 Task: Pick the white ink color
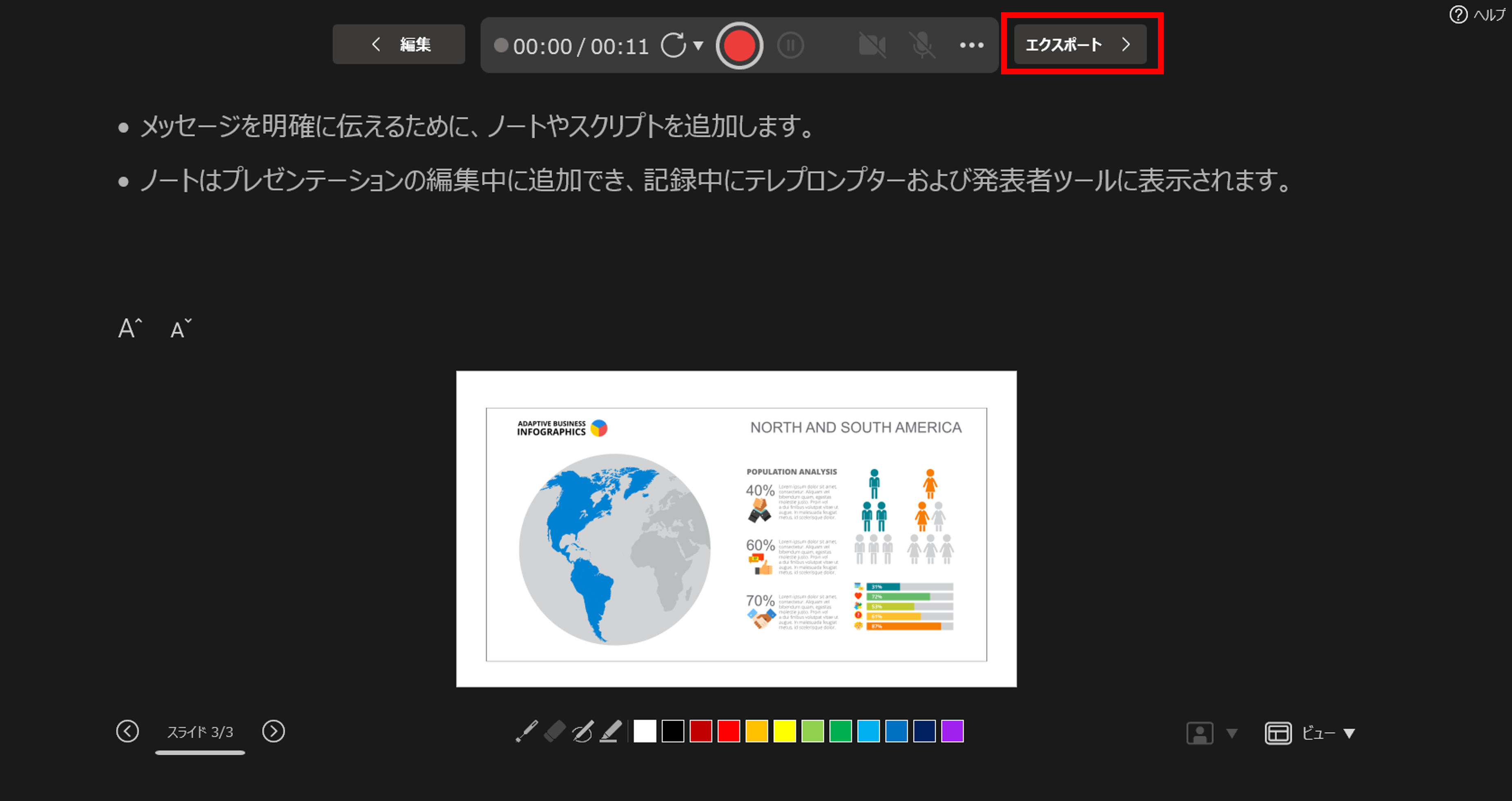click(645, 731)
